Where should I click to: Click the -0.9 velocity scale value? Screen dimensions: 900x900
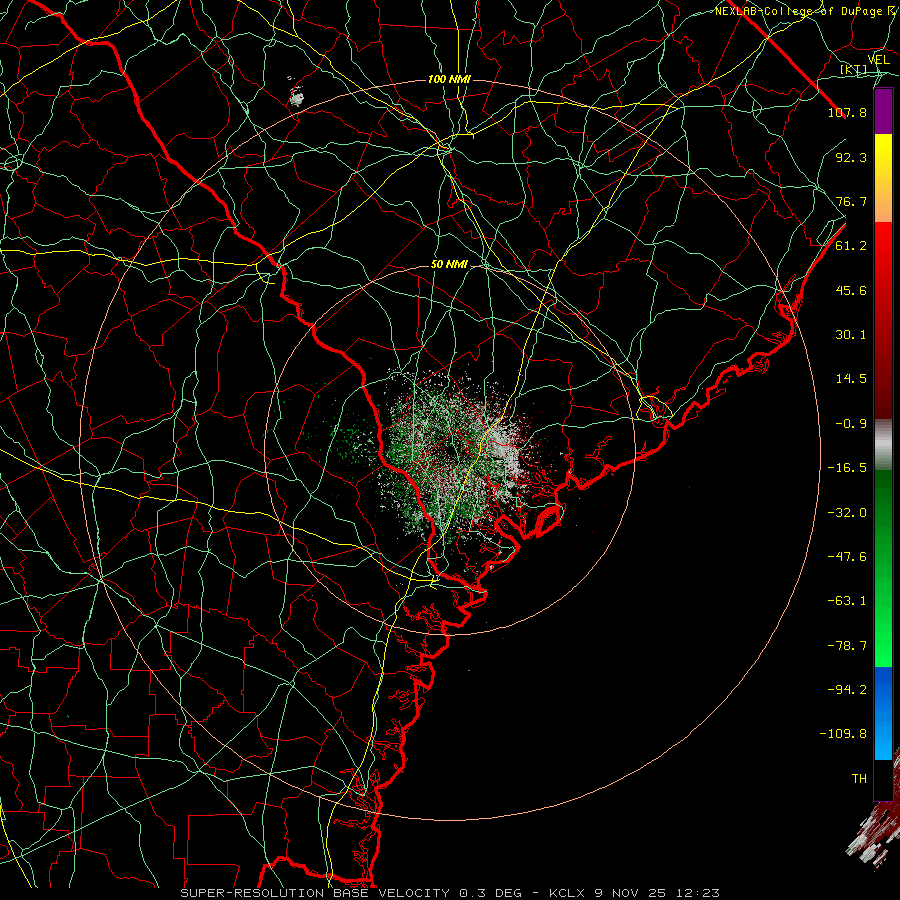click(x=851, y=424)
